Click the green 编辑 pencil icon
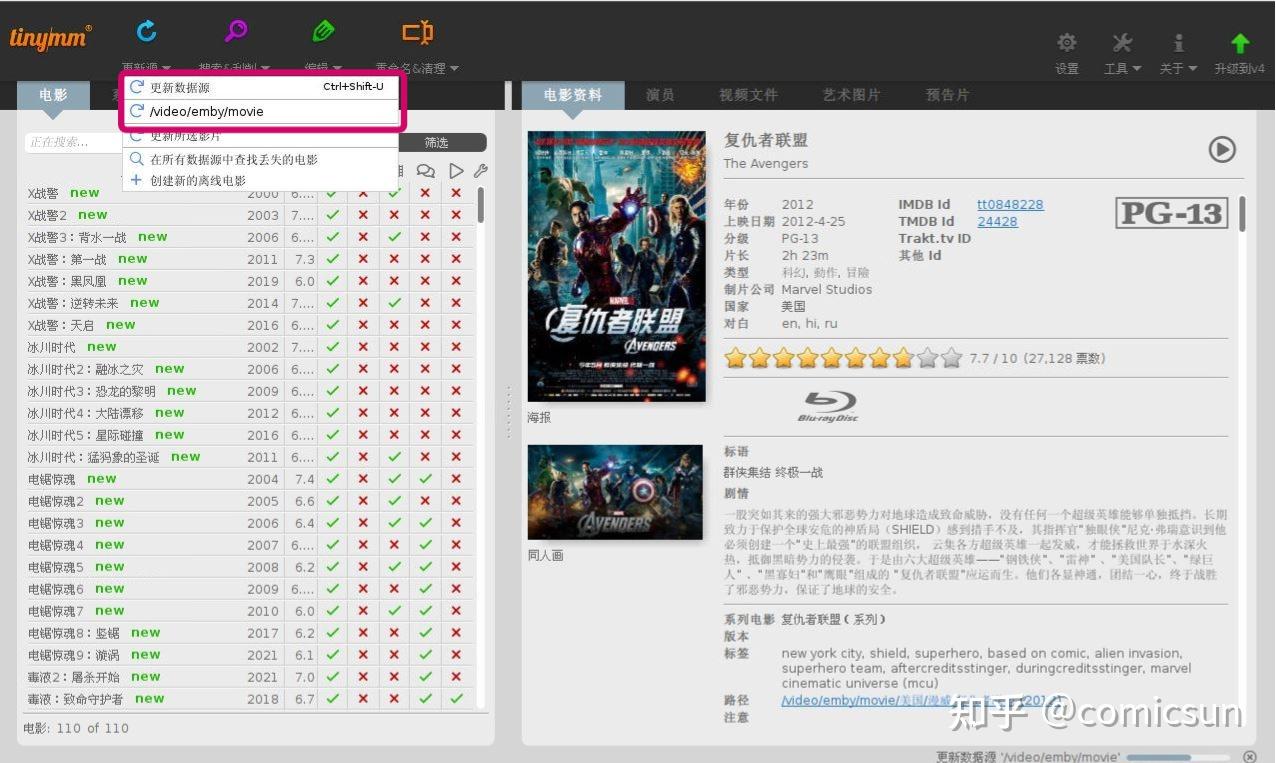This screenshot has width=1276, height=763. point(321,31)
